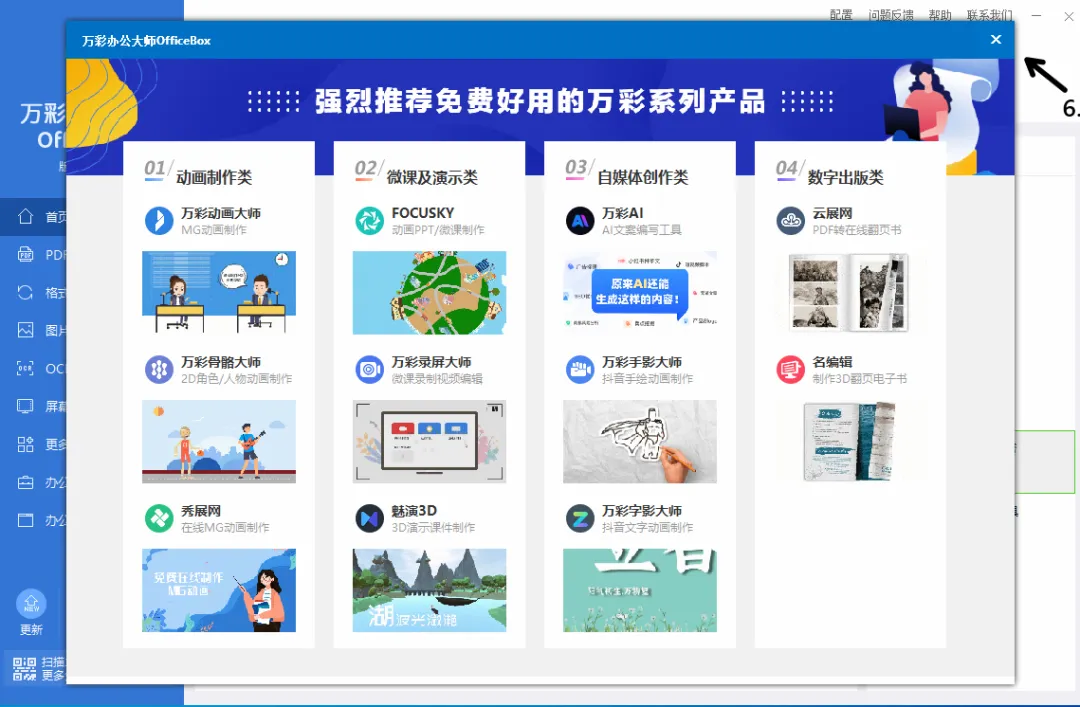Click the AI文案编写工具 subtitle text
This screenshot has height=707, width=1080.
point(641,230)
